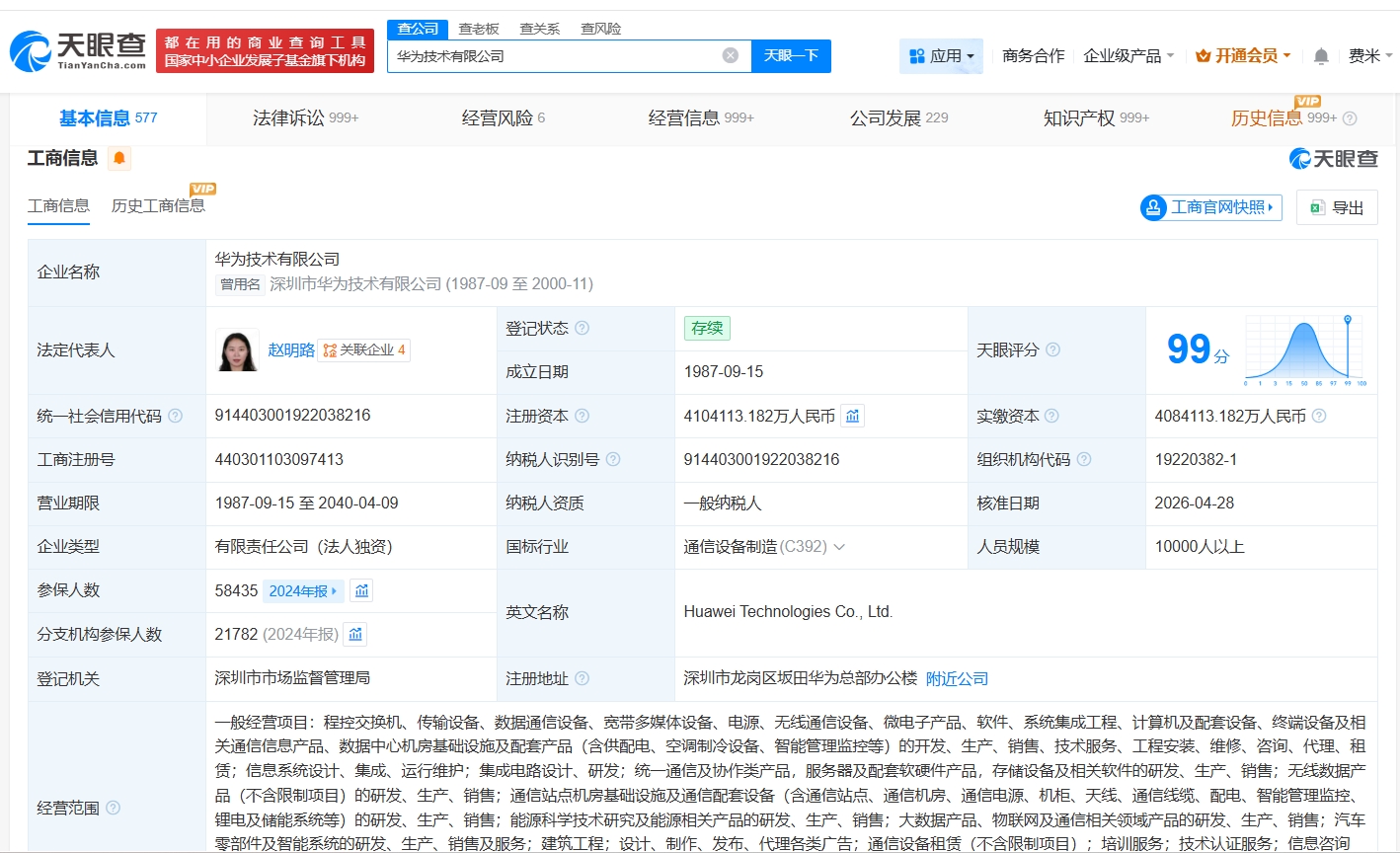Switch to the 查风险 search tab
Image resolution: width=1400 pixels, height=853 pixels.
(601, 29)
